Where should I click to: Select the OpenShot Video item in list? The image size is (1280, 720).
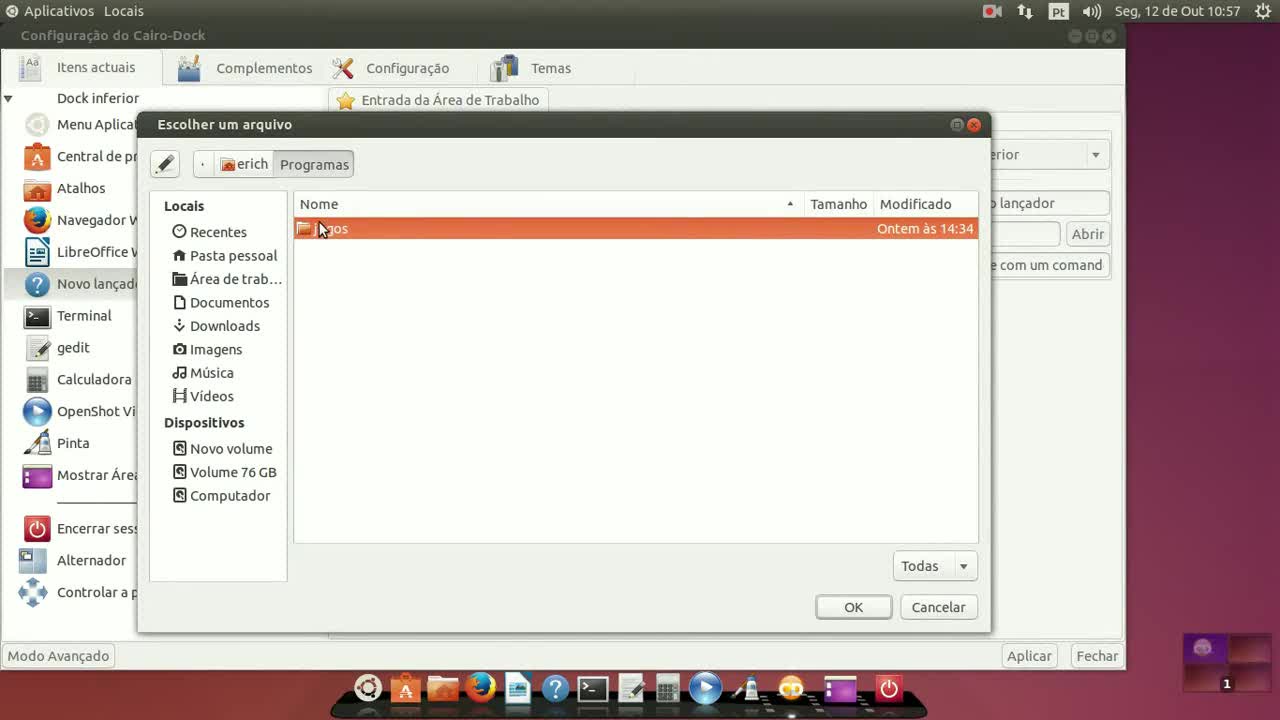click(x=80, y=411)
